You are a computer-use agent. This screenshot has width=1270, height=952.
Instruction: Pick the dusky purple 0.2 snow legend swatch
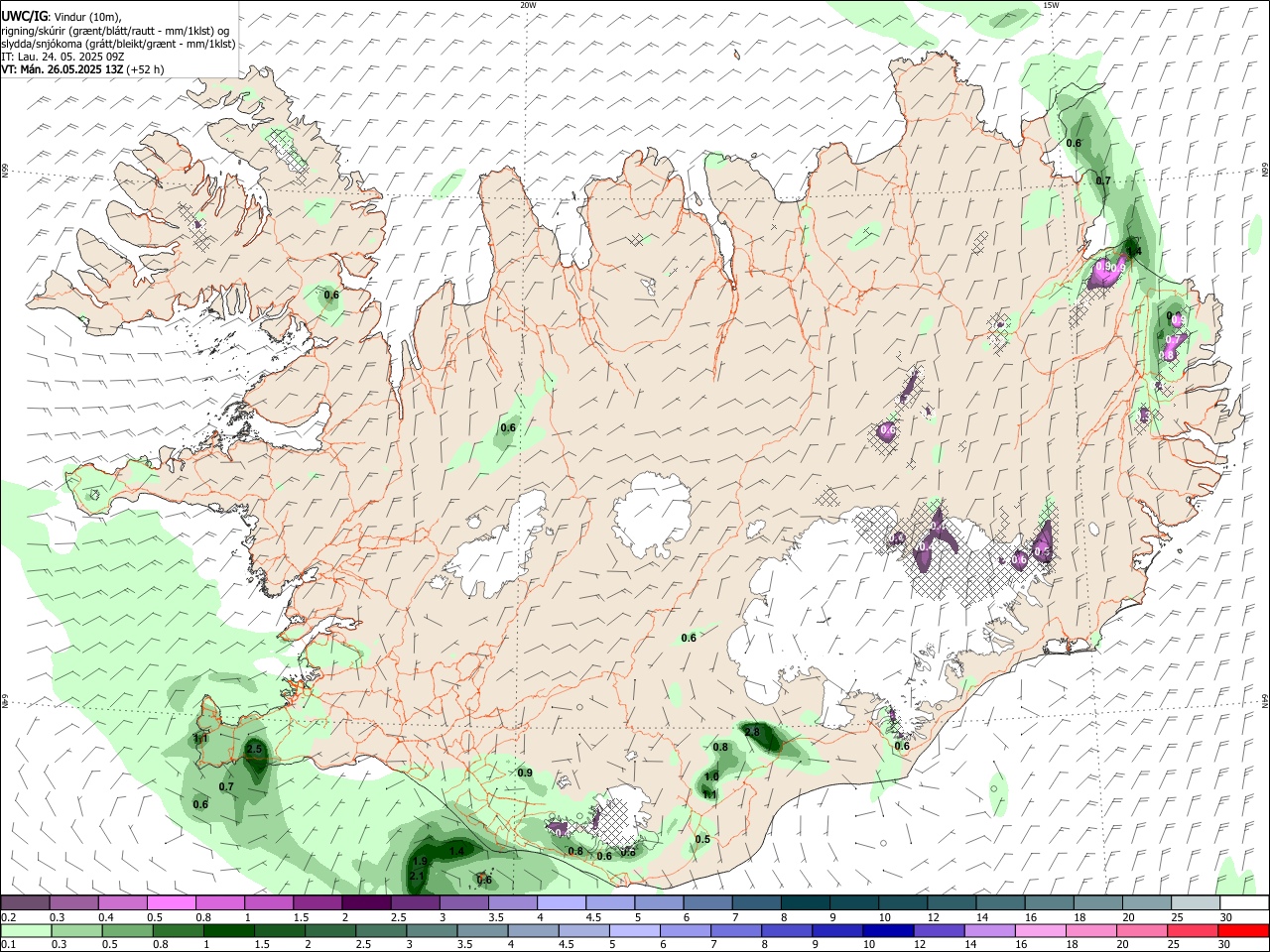(x=25, y=903)
